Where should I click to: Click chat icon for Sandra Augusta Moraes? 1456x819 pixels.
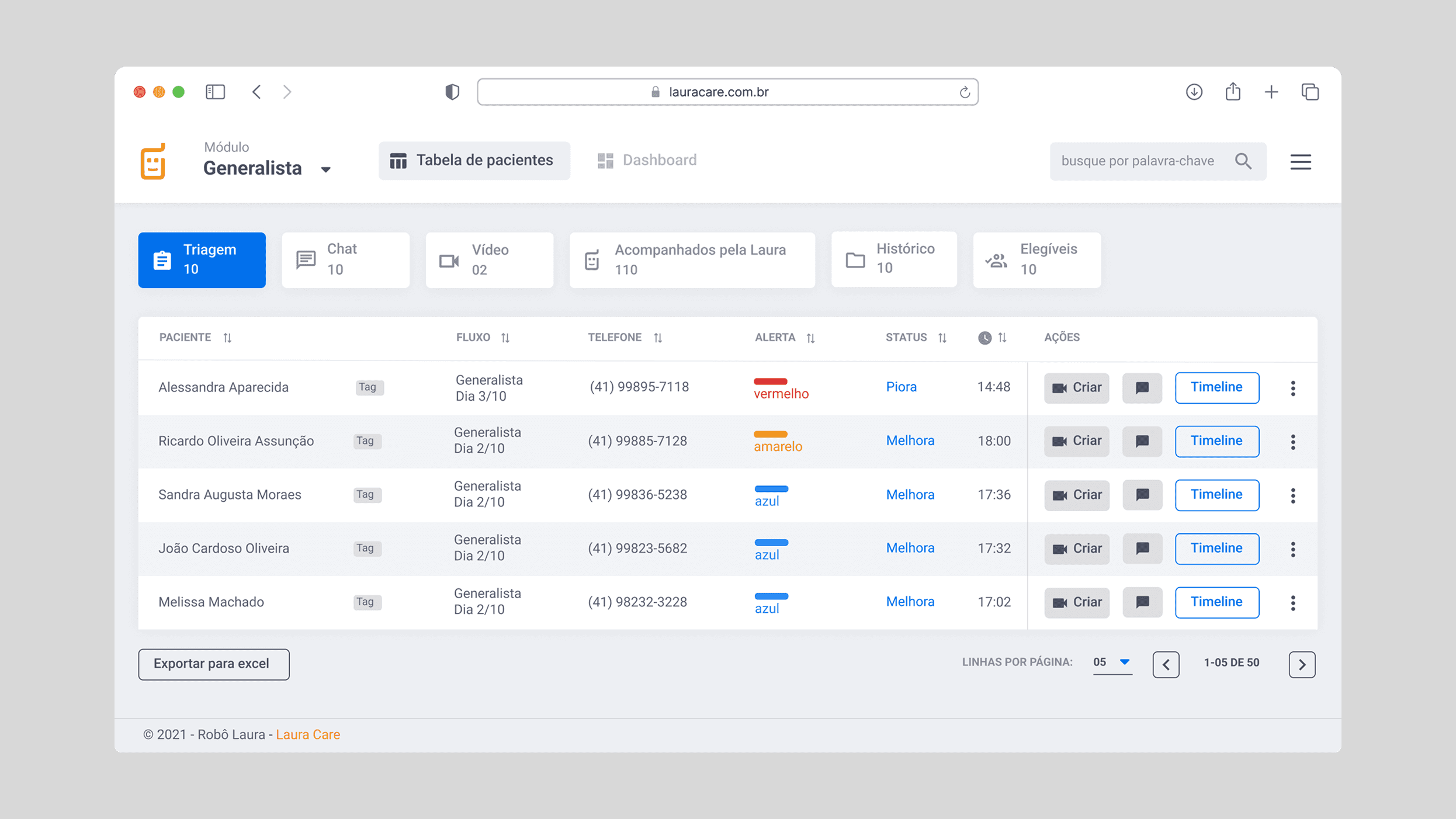coord(1142,495)
